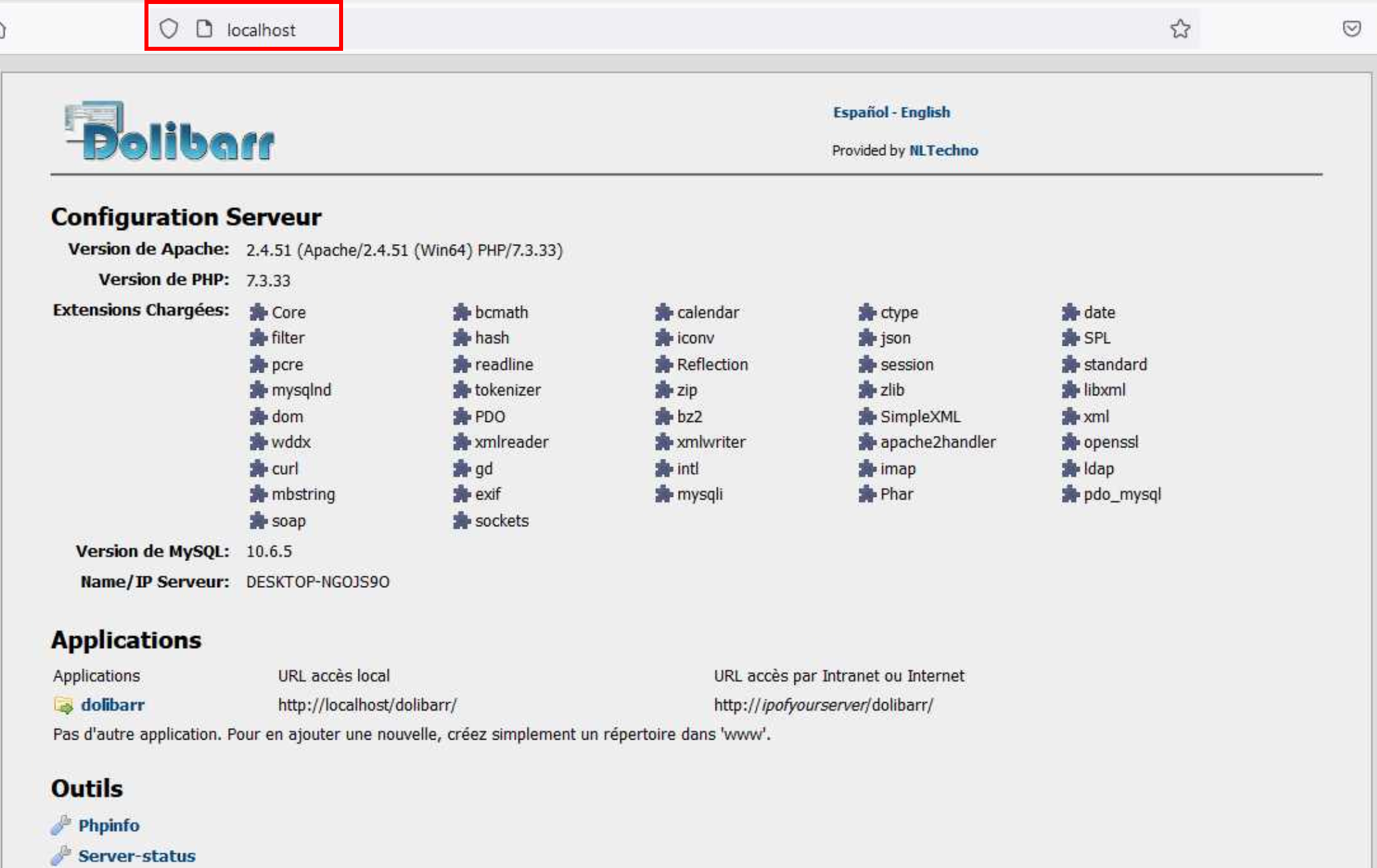Save page to Pocket icon
Viewport: 1377px width, 868px height.
pyautogui.click(x=1352, y=29)
